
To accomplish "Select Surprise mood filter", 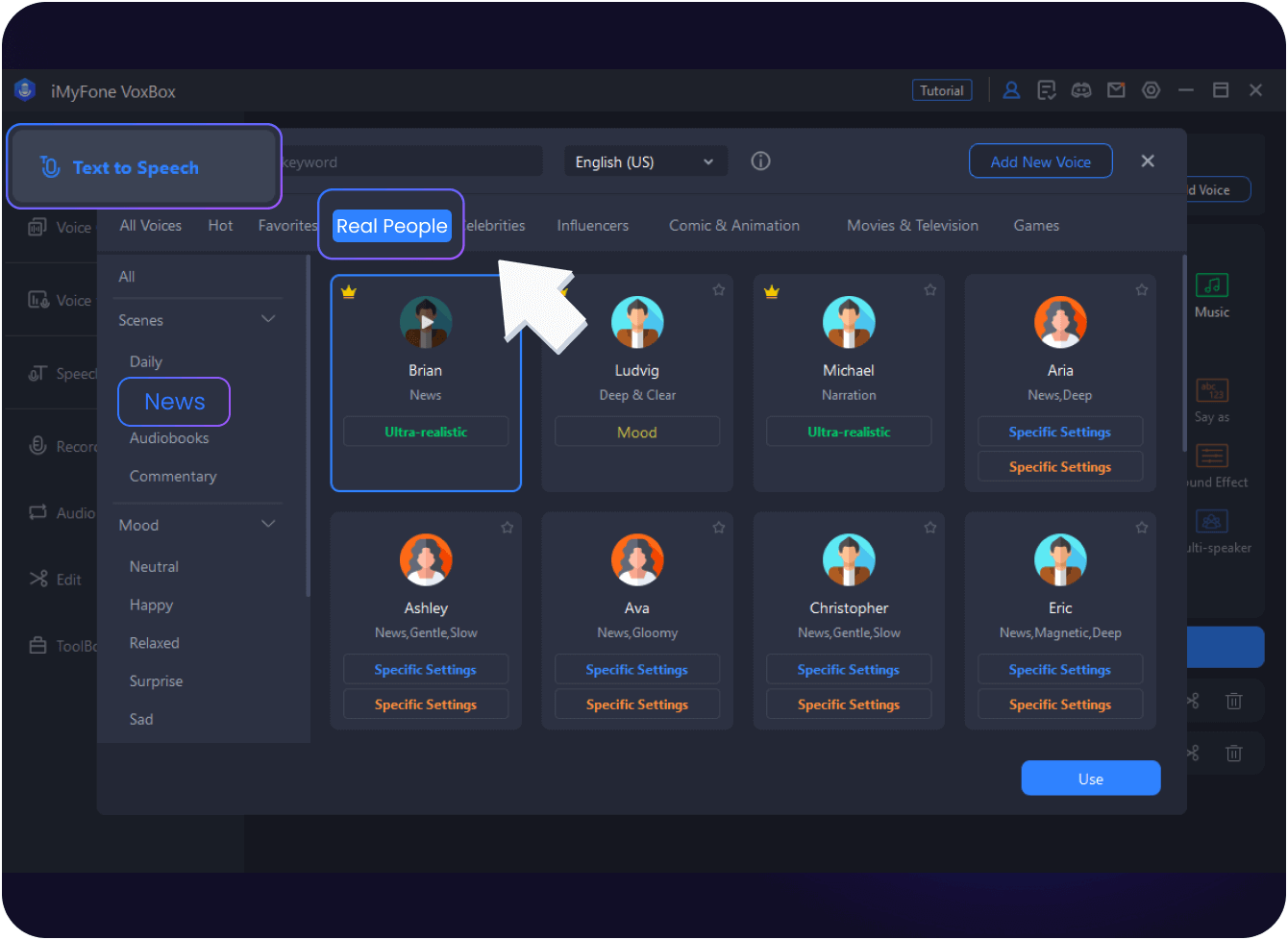I will click(x=156, y=680).
